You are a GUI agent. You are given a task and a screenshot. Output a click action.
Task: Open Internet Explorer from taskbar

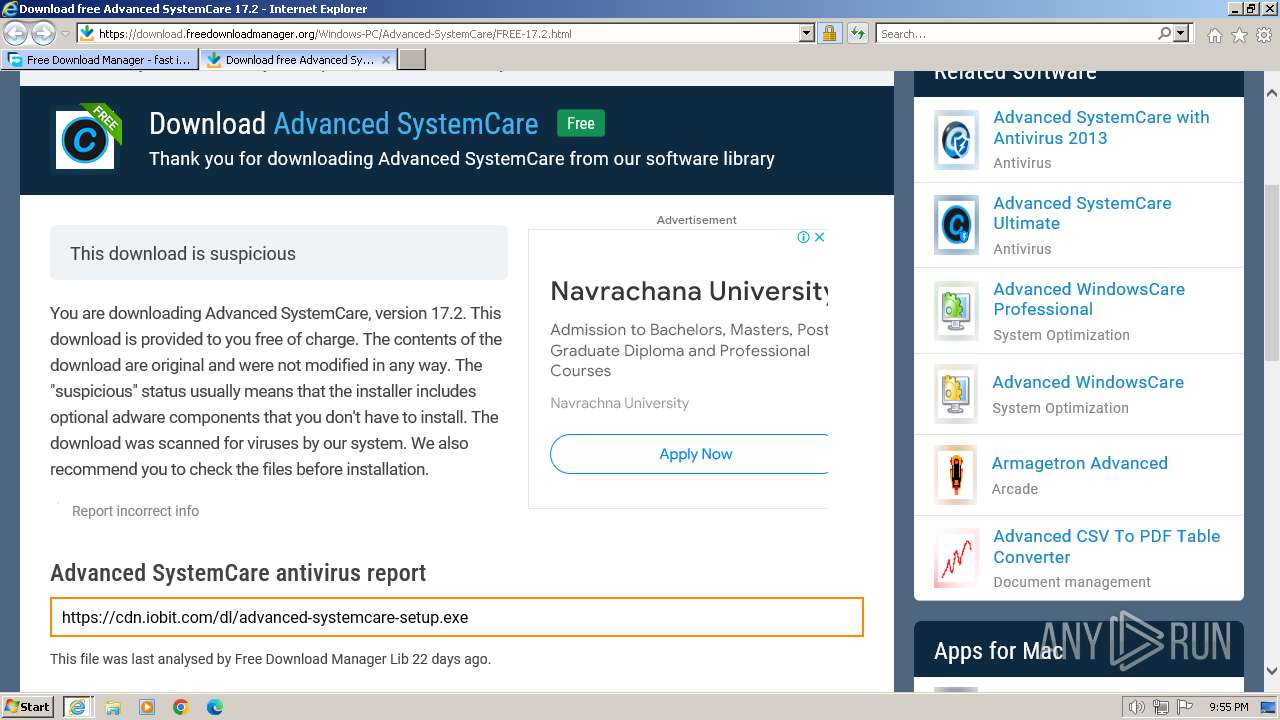pyautogui.click(x=78, y=707)
